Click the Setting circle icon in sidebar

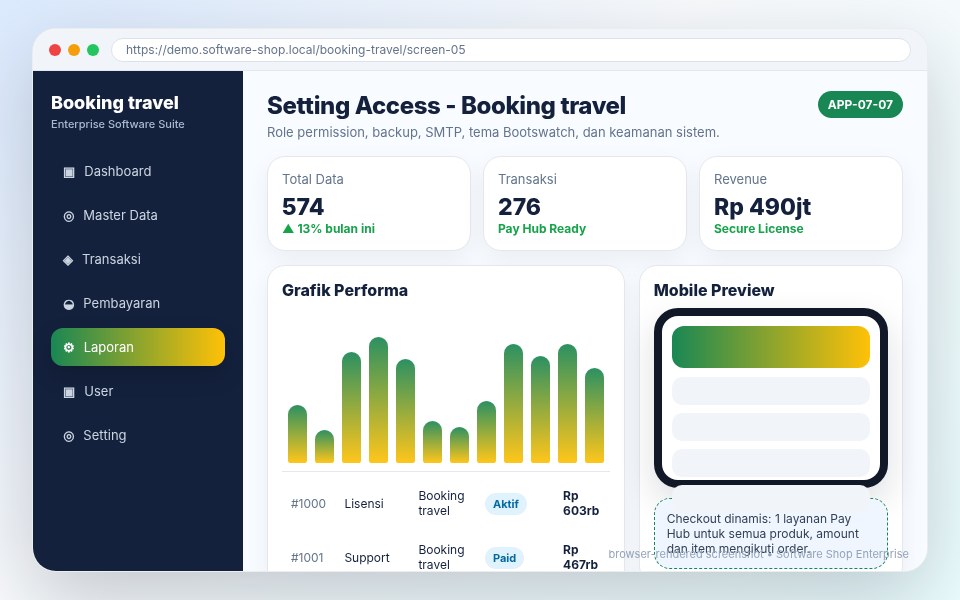coord(69,436)
